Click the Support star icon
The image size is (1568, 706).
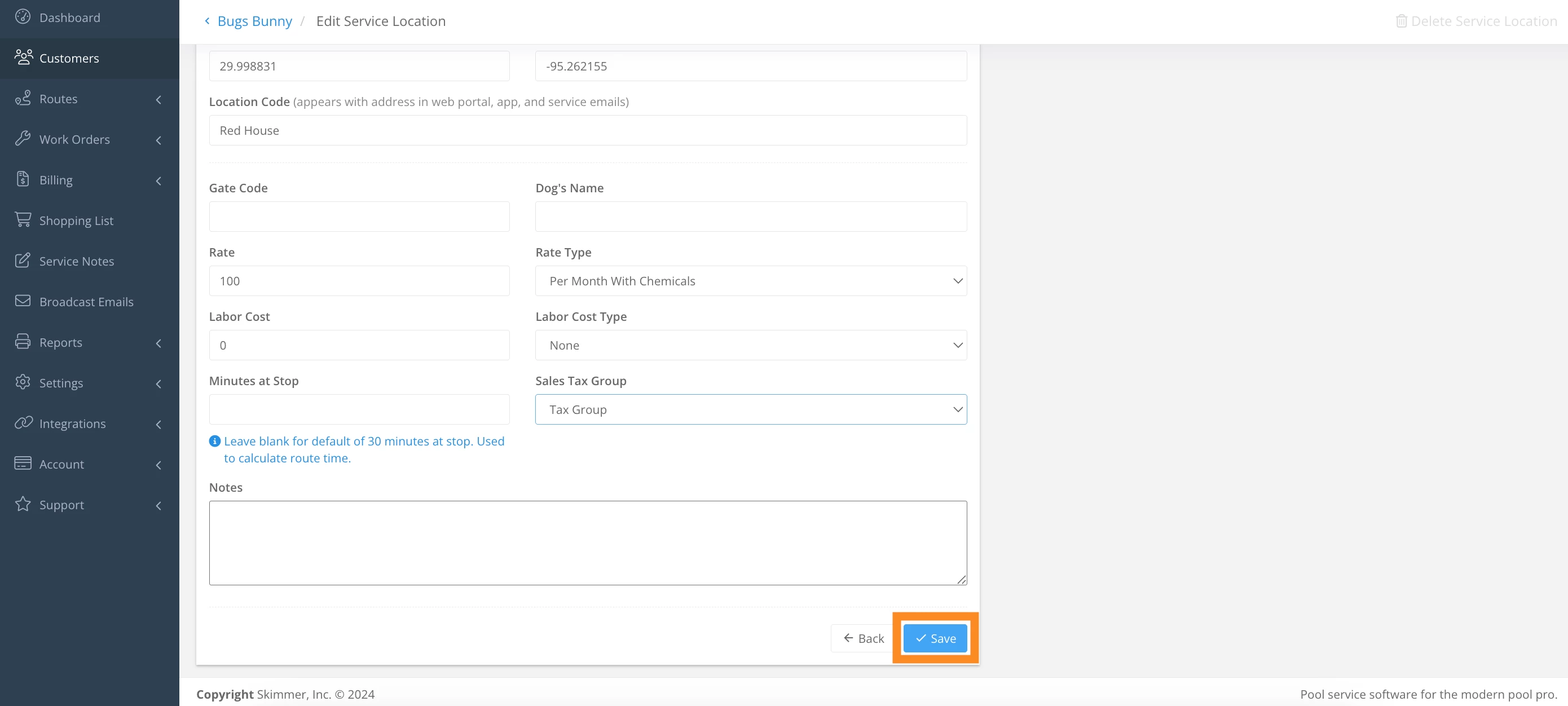23,505
